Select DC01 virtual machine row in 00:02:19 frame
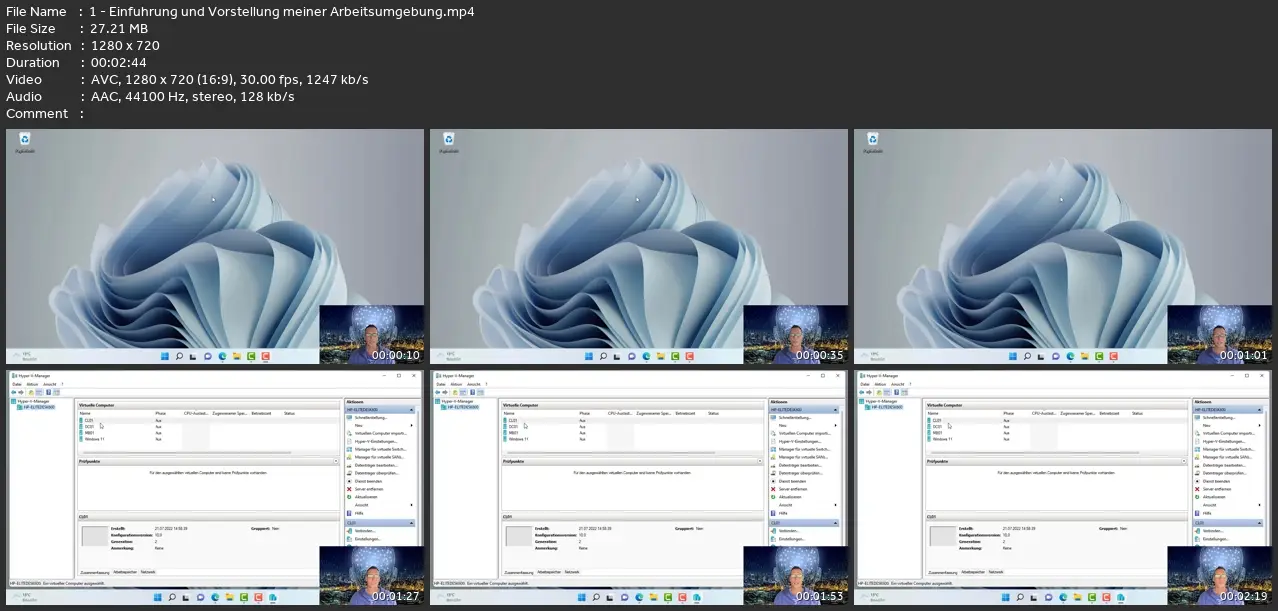This screenshot has width=1278, height=611. tap(1058, 426)
